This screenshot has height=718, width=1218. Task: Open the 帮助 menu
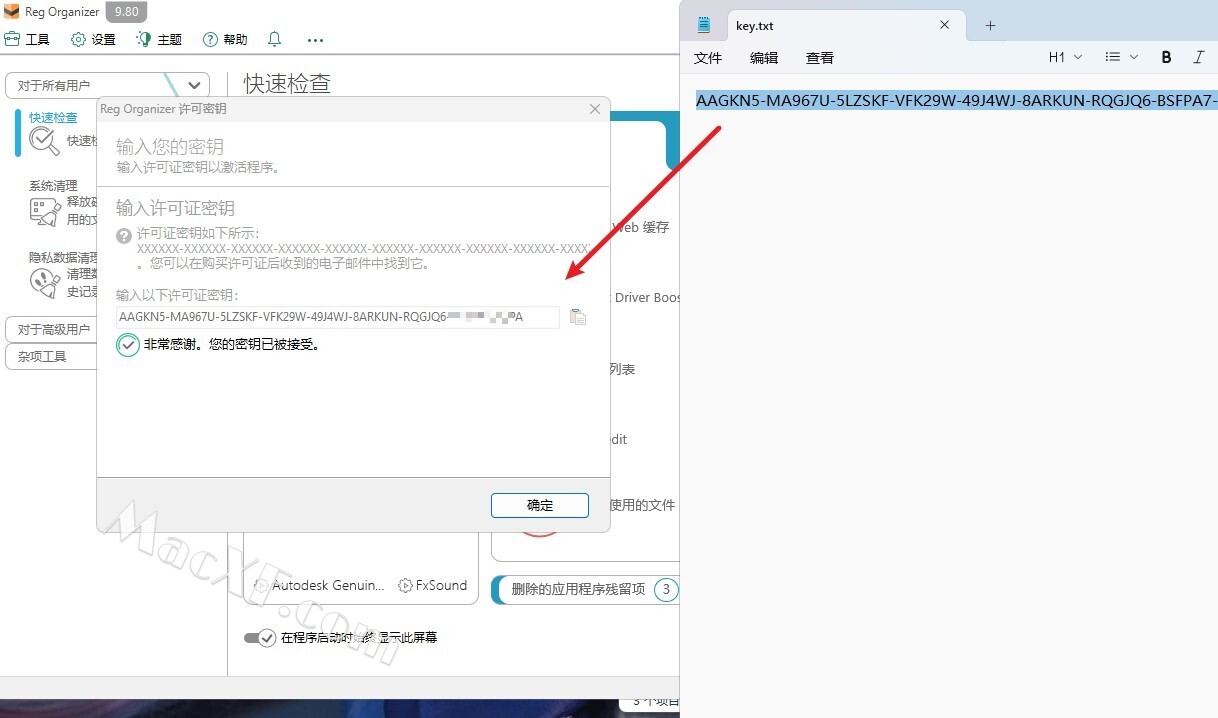(x=225, y=40)
